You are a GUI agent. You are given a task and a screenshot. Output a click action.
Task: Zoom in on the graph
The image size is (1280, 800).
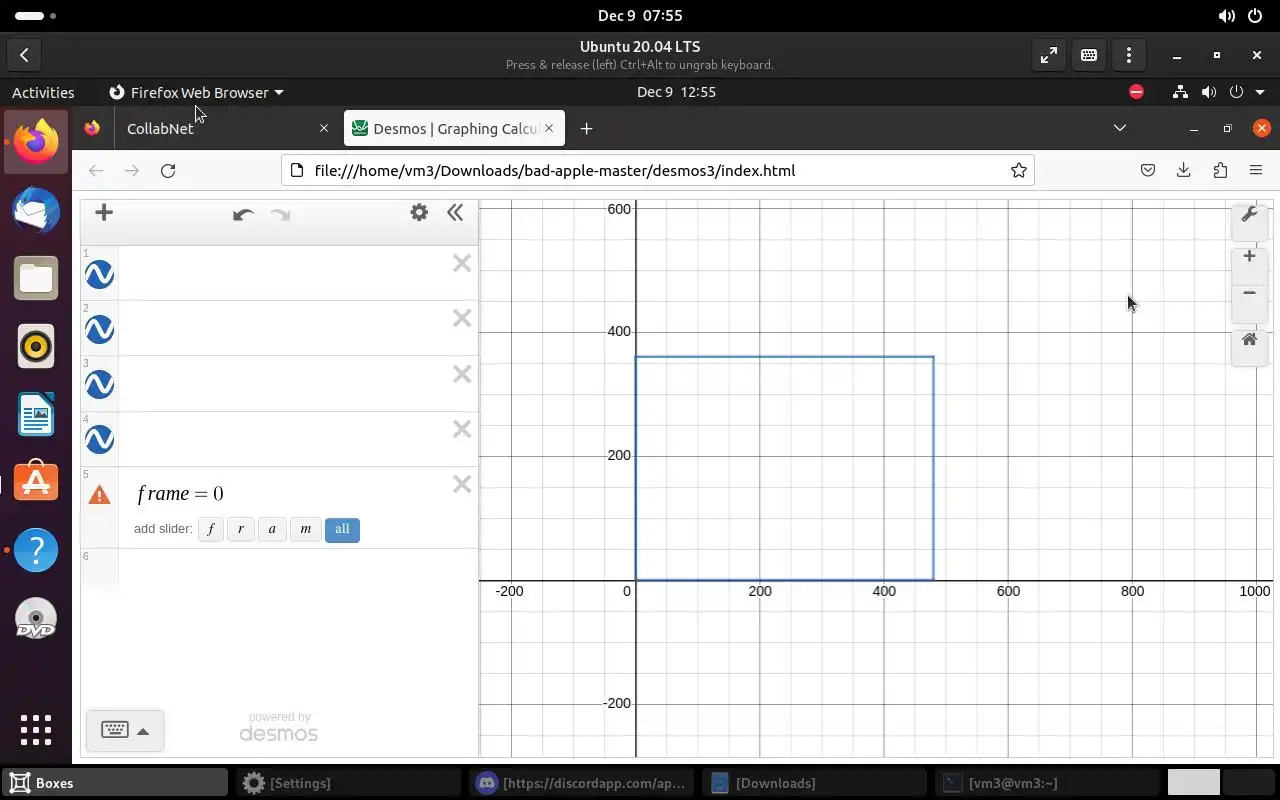(x=1249, y=257)
